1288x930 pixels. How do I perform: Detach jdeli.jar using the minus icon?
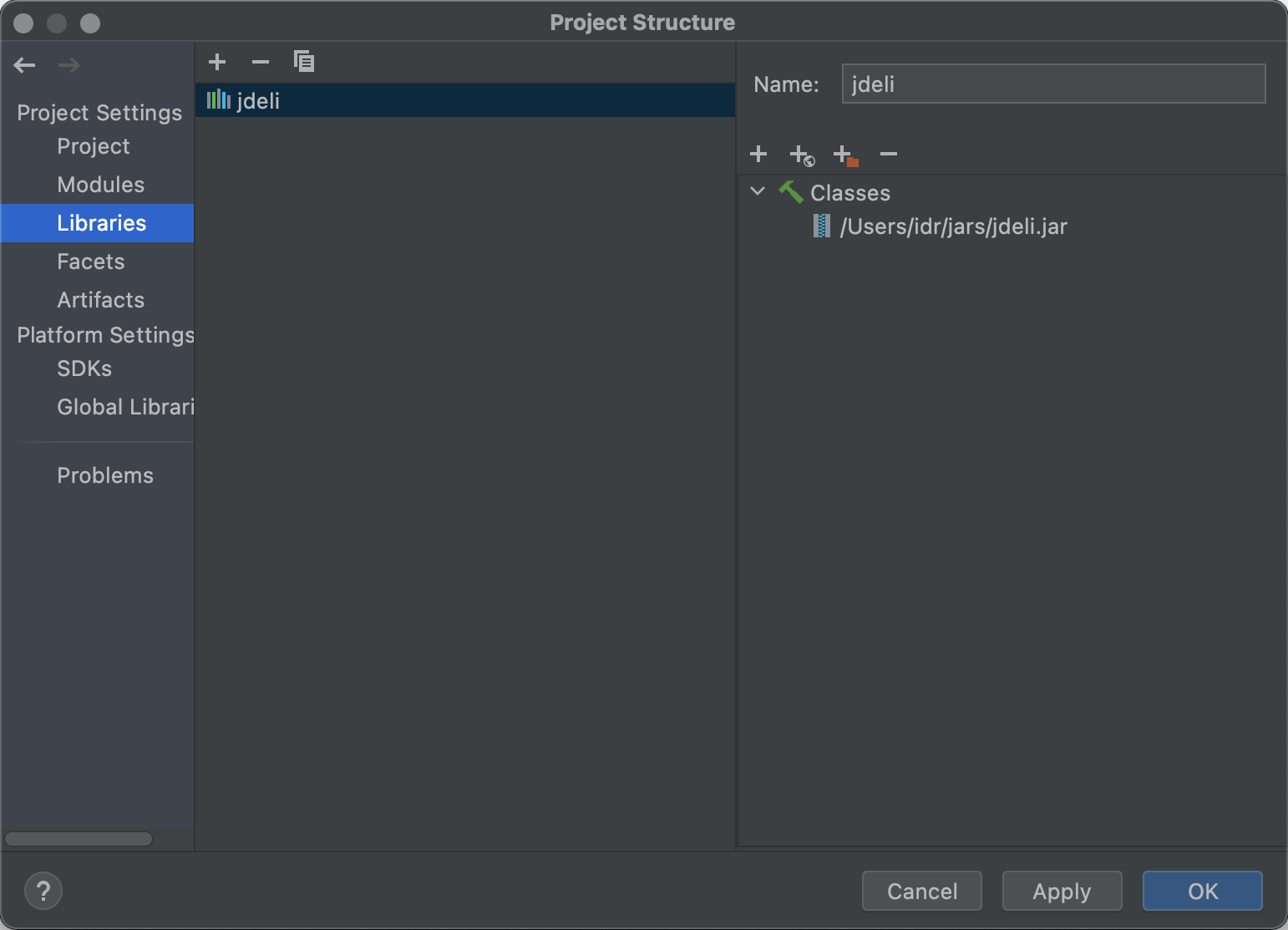pyautogui.click(x=889, y=154)
